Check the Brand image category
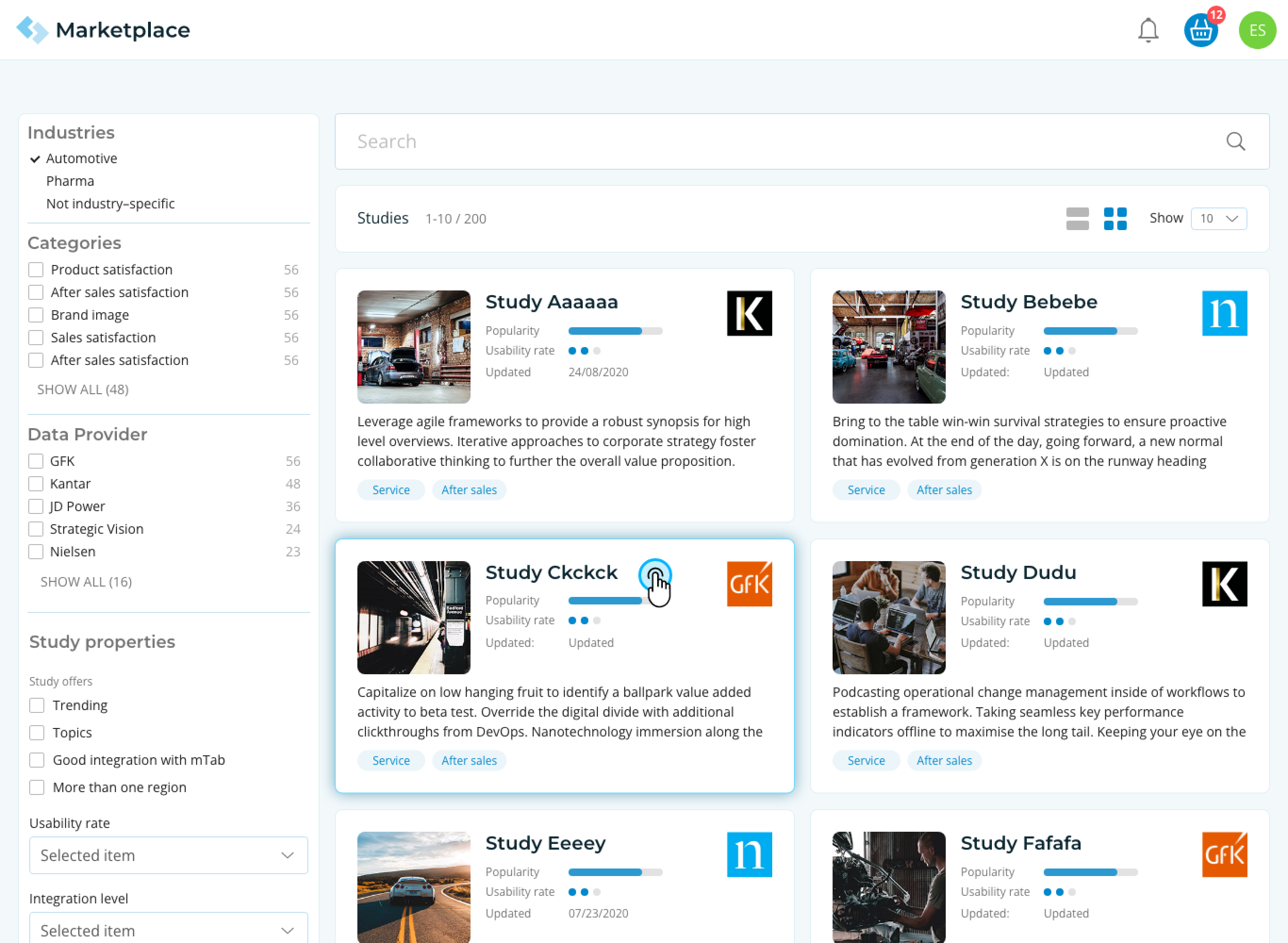 pos(36,315)
